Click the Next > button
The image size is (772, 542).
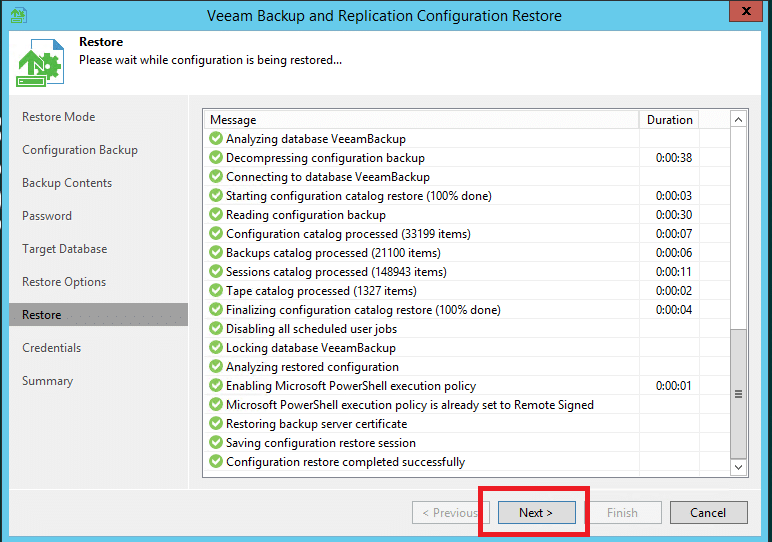tap(536, 512)
